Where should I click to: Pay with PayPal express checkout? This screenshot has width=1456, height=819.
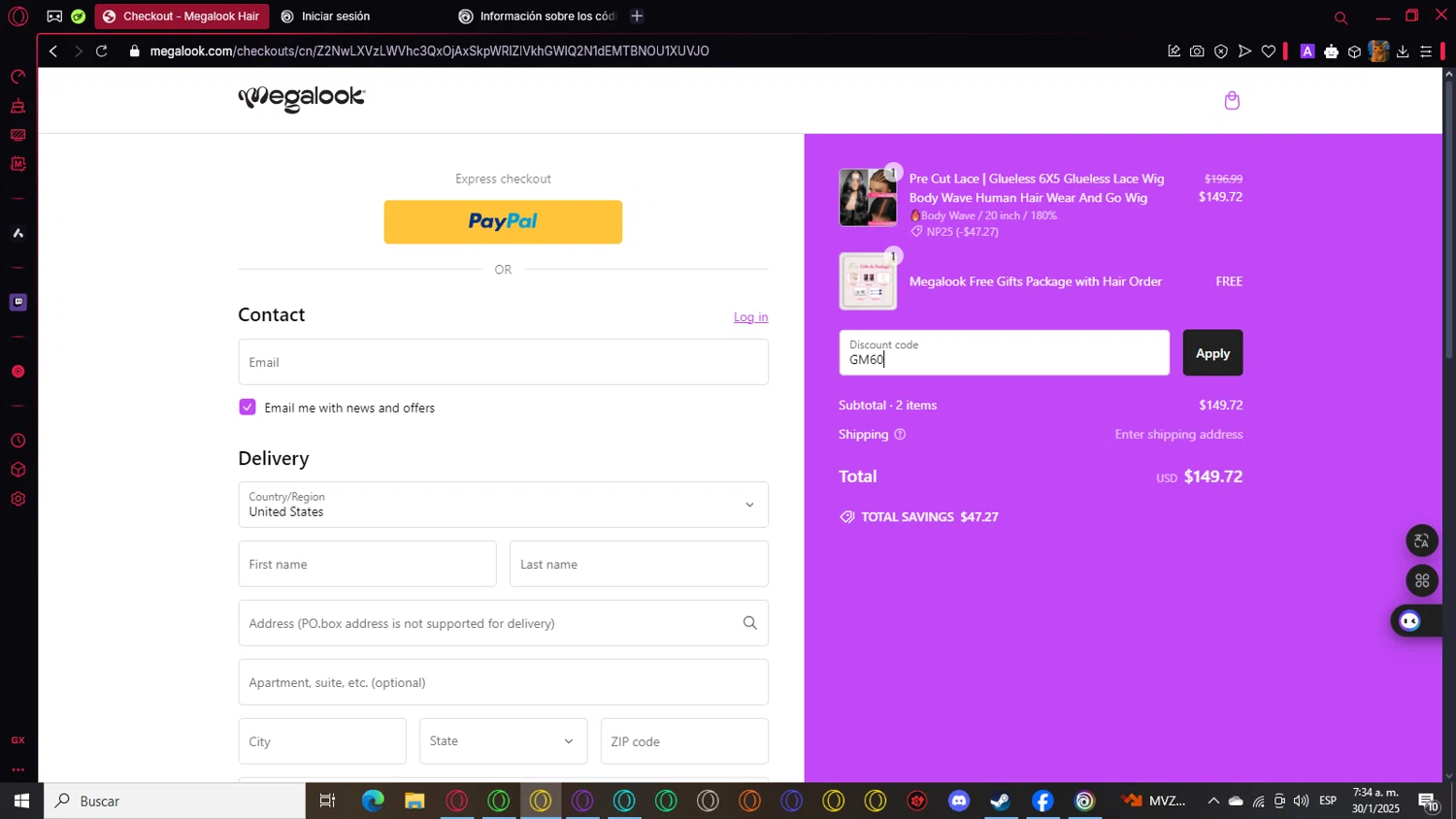[x=503, y=222]
